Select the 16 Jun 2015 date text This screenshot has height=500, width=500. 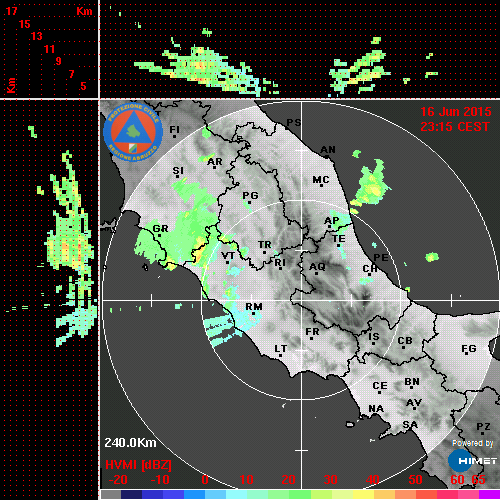coord(456,112)
